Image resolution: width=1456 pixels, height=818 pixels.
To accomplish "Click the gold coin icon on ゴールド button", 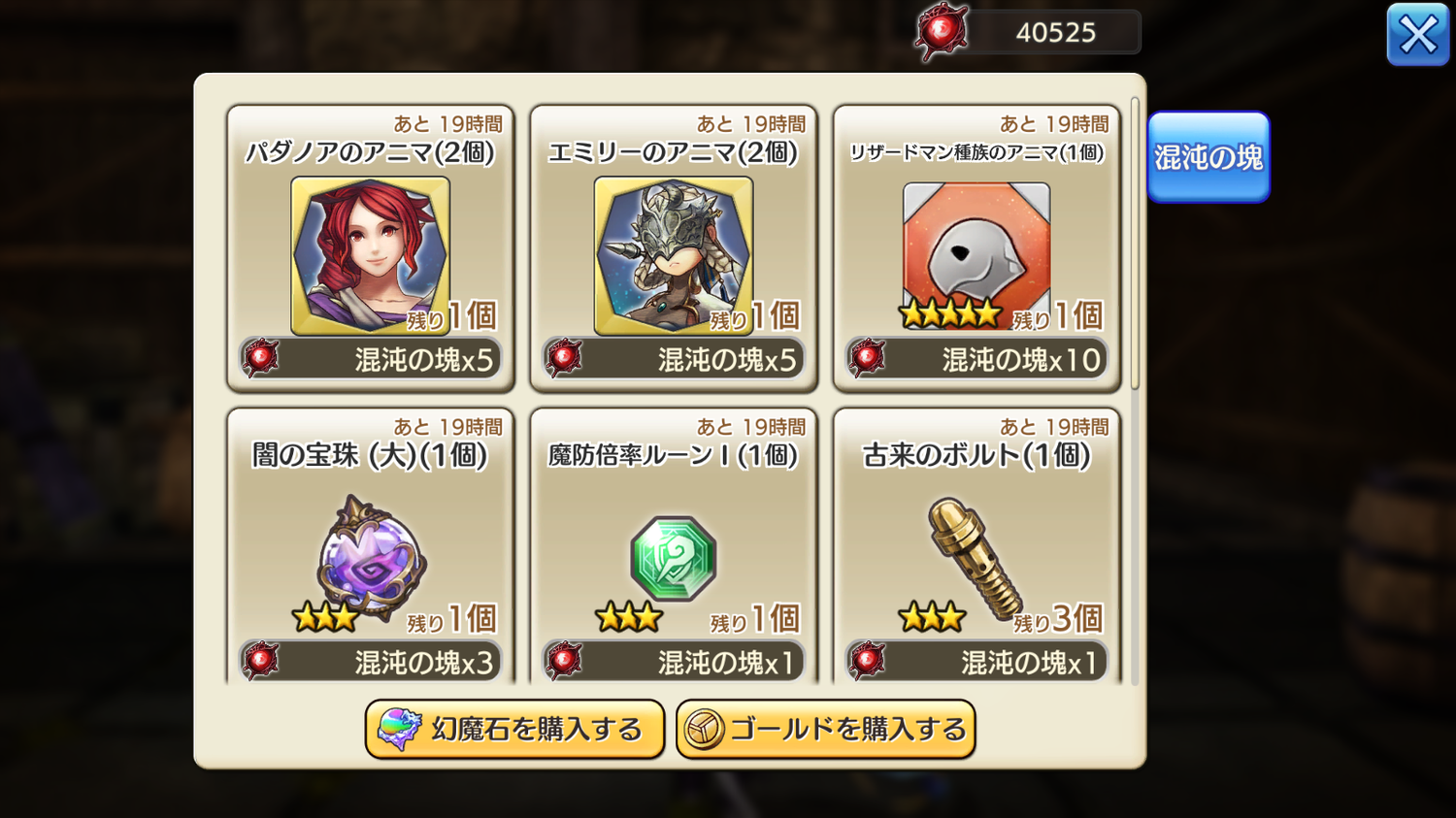I will pos(705,730).
